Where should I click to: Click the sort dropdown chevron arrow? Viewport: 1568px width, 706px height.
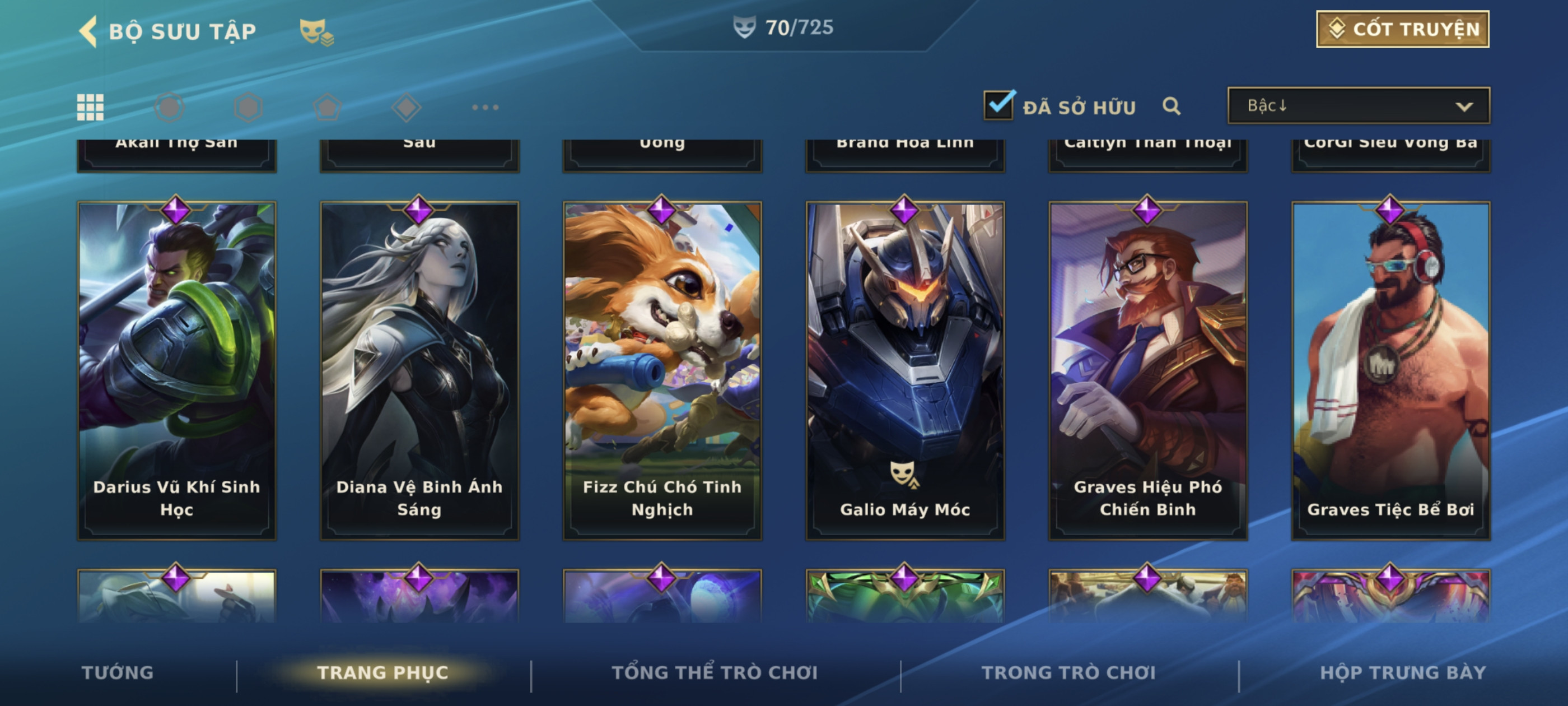1464,106
